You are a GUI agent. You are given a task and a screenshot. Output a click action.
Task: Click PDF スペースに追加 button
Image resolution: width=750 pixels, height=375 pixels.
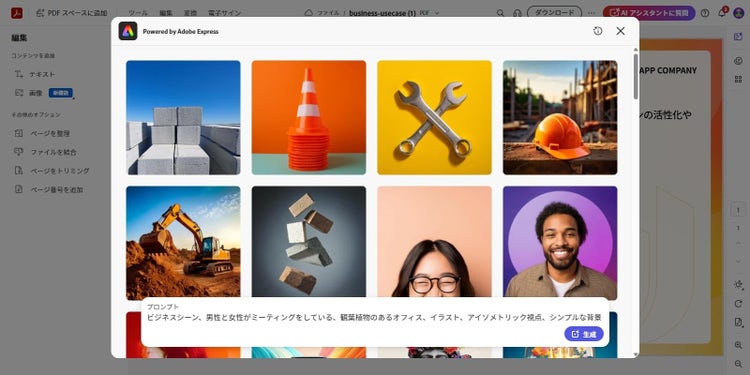71,13
